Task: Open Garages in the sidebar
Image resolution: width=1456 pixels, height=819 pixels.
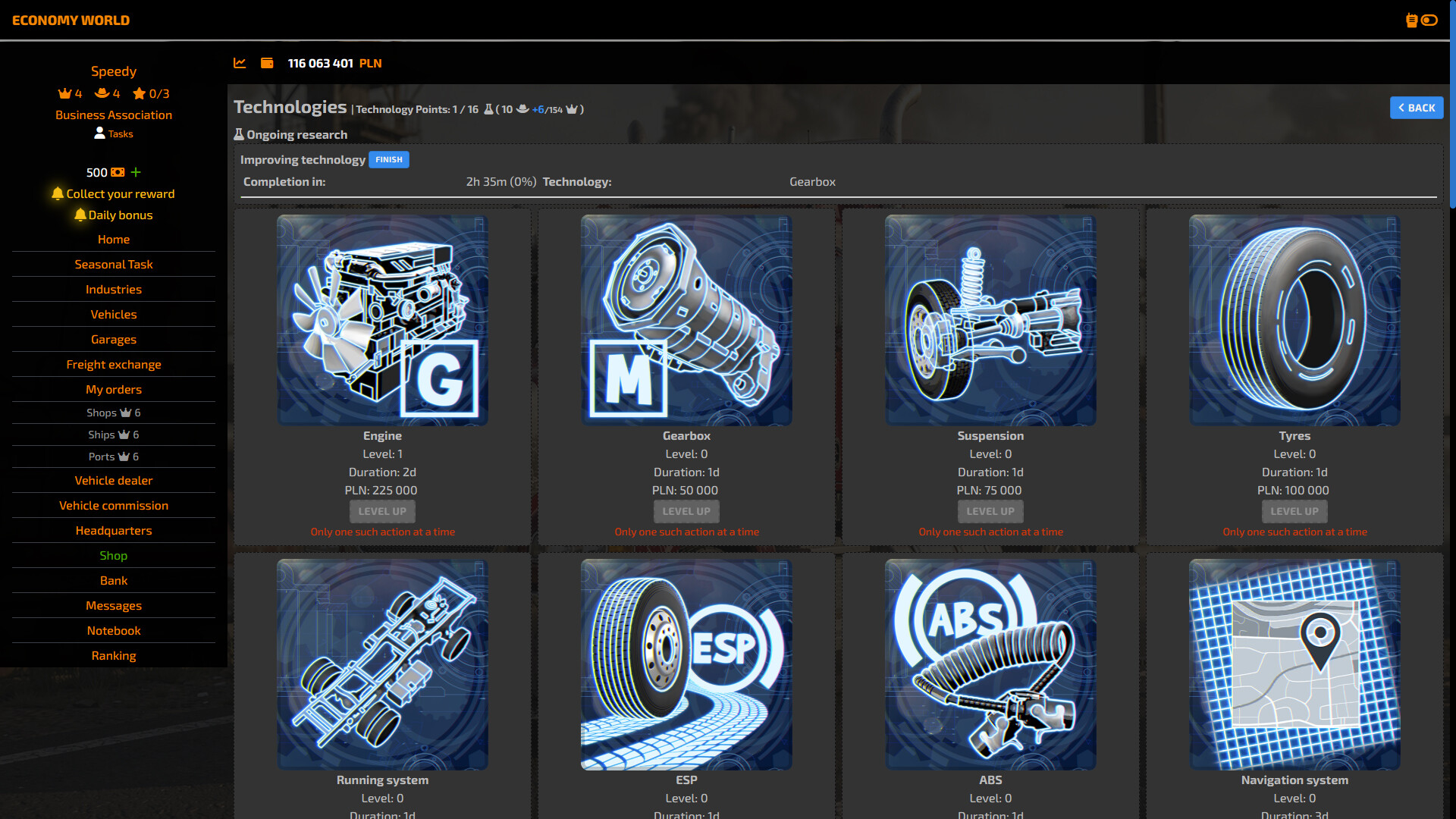Action: click(x=114, y=339)
